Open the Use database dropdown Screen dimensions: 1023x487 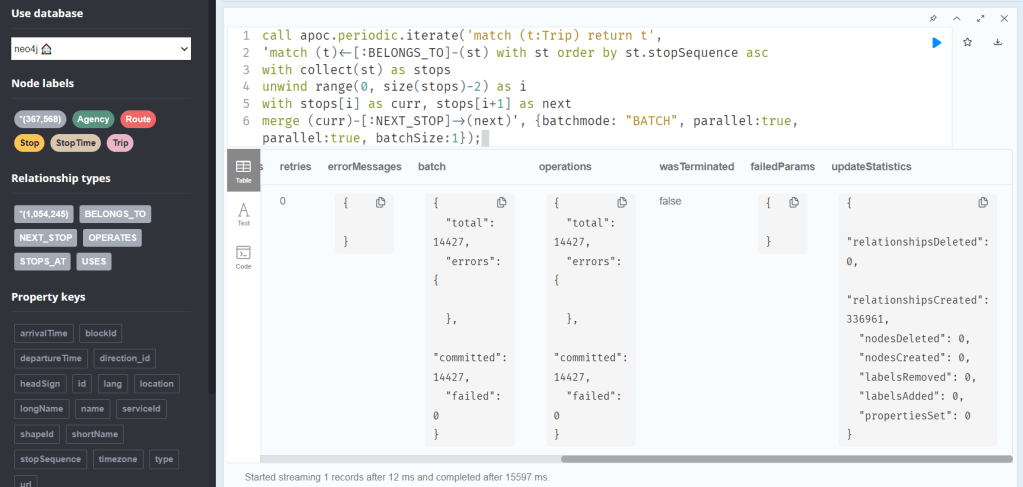point(101,48)
